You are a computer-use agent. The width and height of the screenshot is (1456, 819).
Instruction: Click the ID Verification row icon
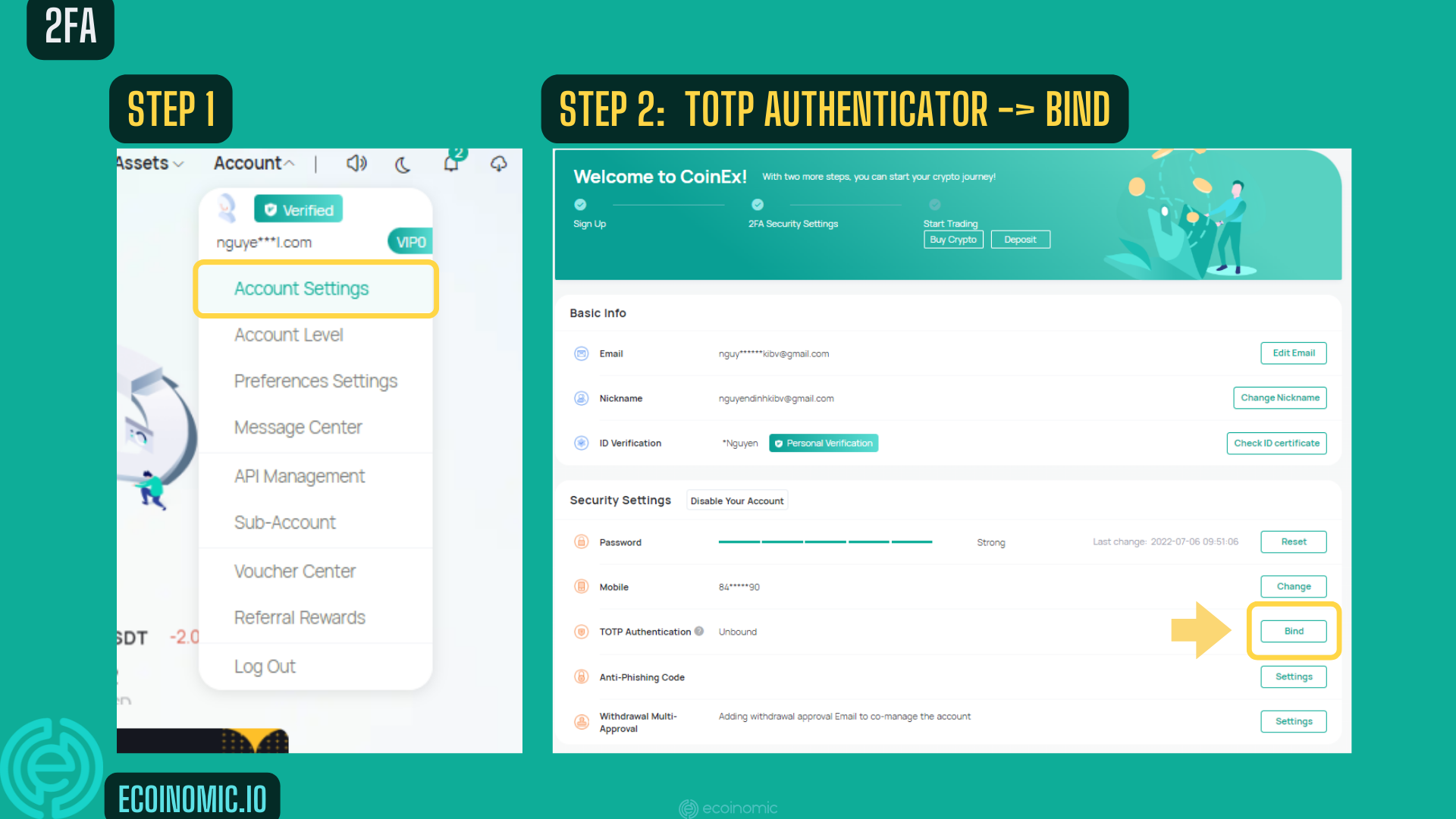582,443
